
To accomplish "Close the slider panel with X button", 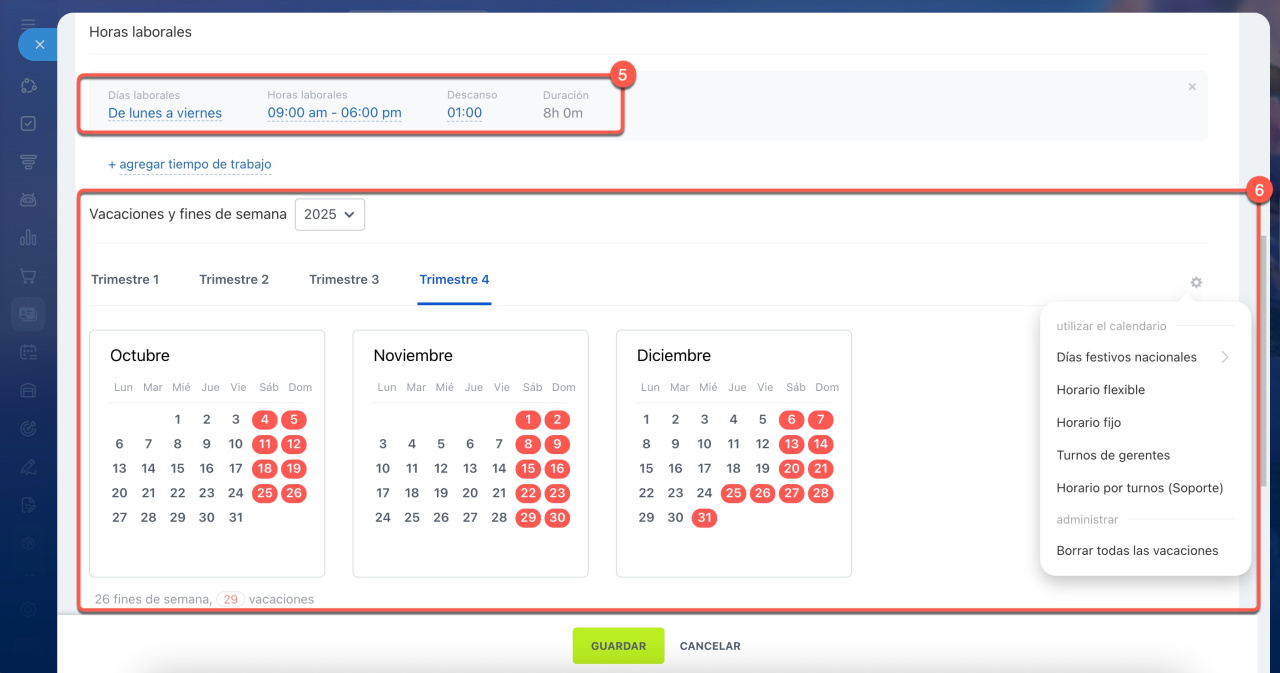I will pos(39,45).
